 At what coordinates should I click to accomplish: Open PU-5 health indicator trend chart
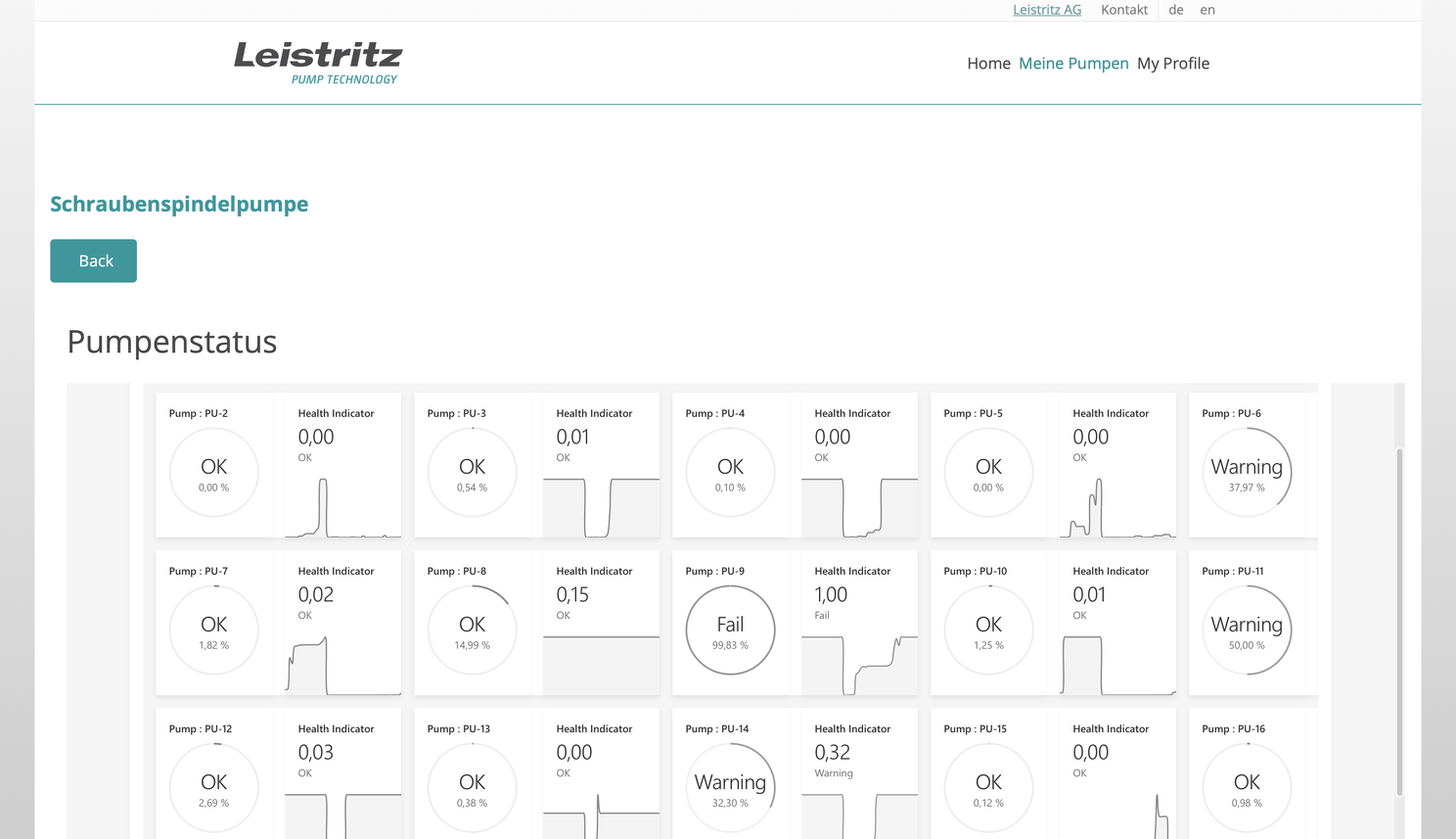(x=1117, y=507)
